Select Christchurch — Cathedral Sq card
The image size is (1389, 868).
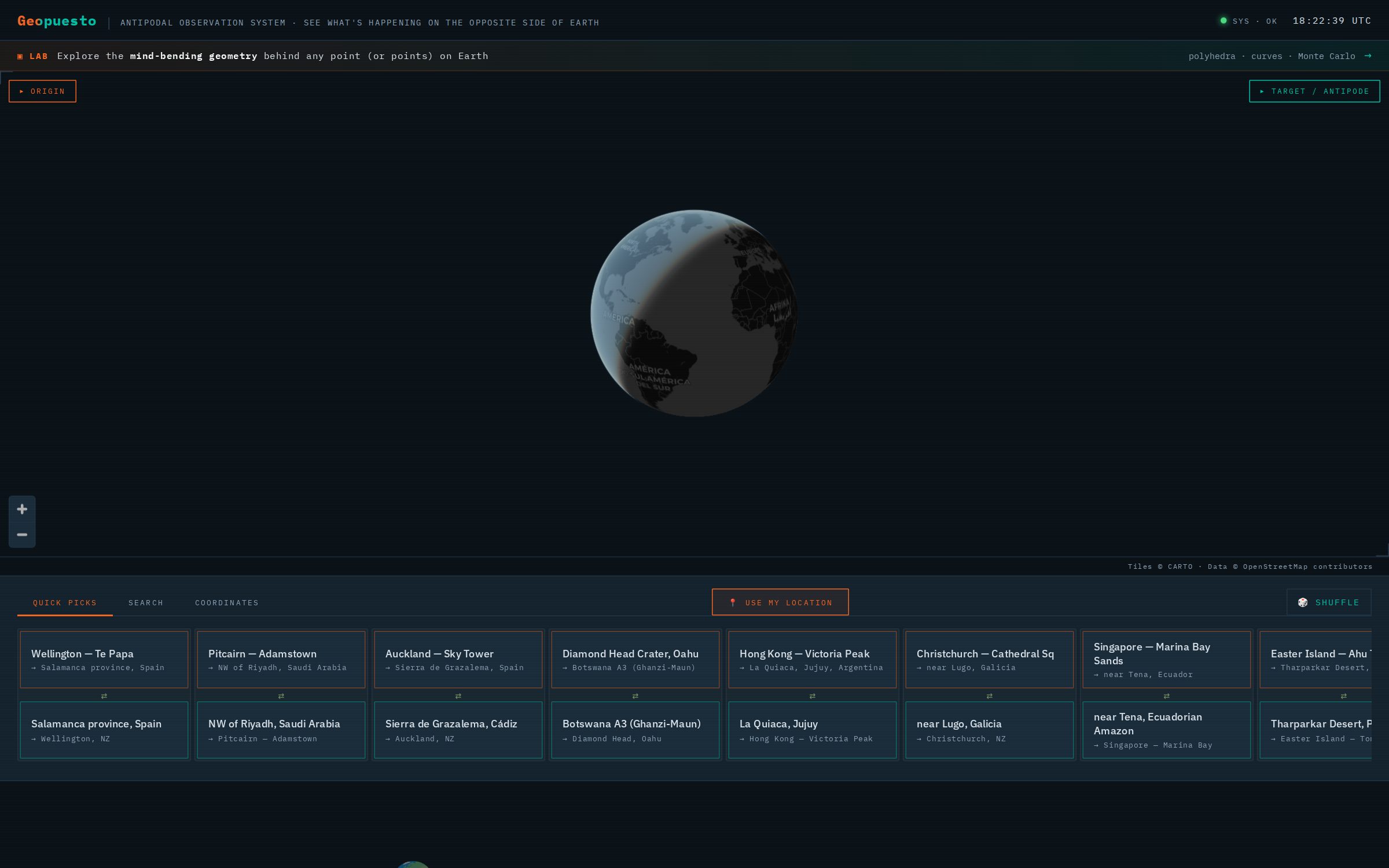990,660
